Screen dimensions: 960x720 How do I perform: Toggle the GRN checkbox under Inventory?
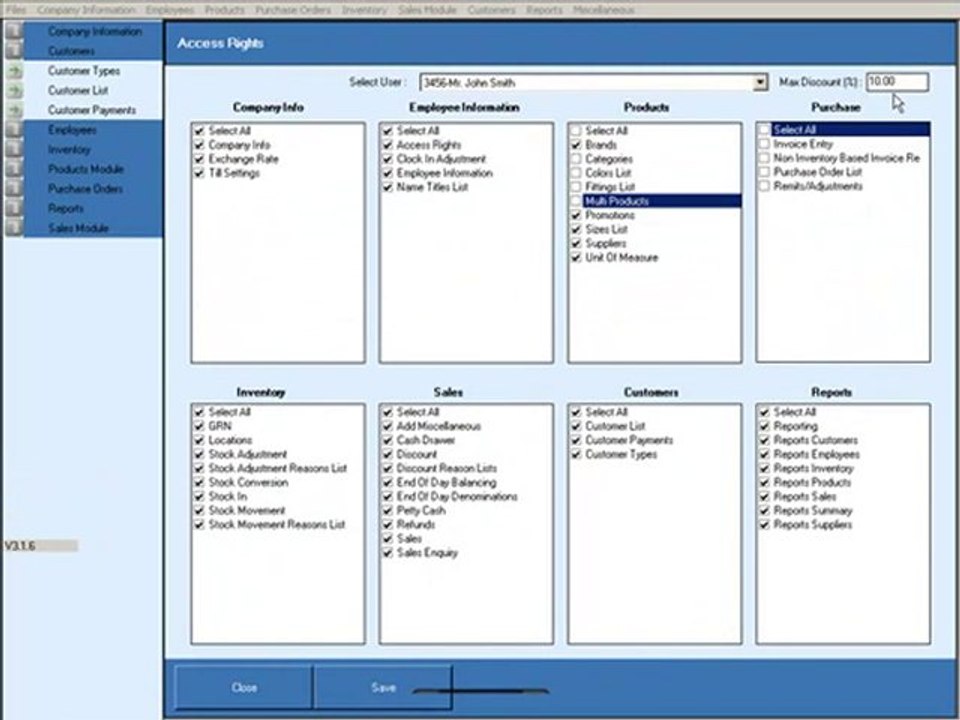click(199, 426)
